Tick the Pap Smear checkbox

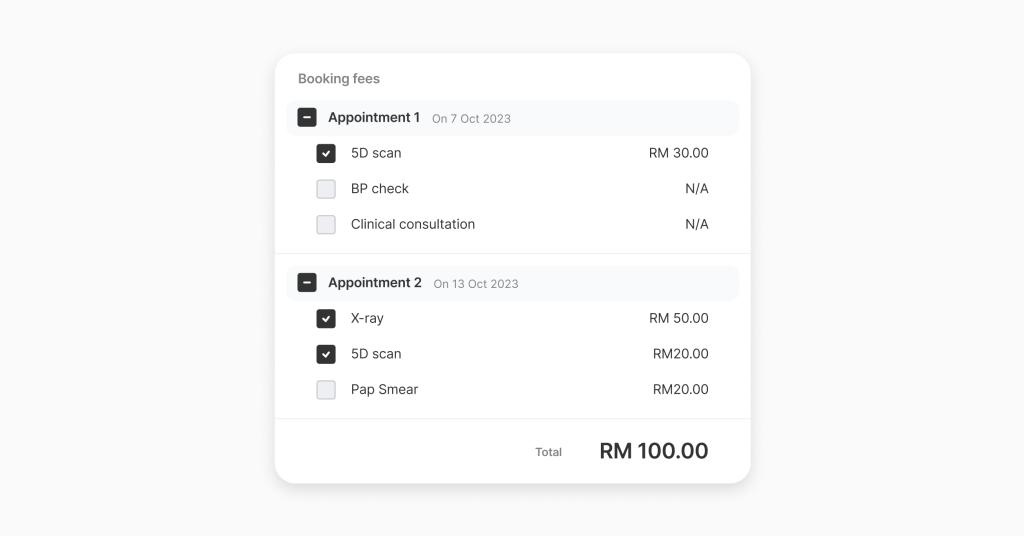coord(326,390)
